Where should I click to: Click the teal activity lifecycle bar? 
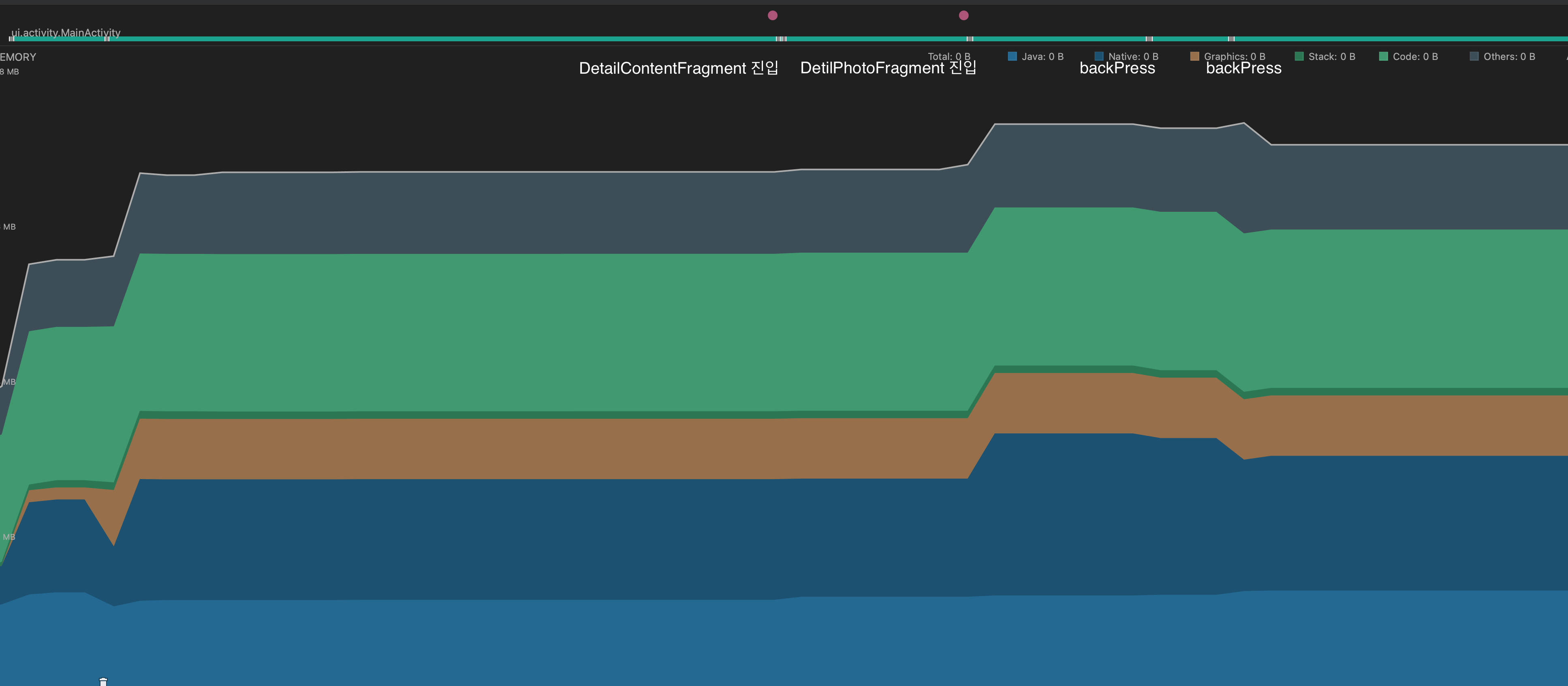[426, 38]
